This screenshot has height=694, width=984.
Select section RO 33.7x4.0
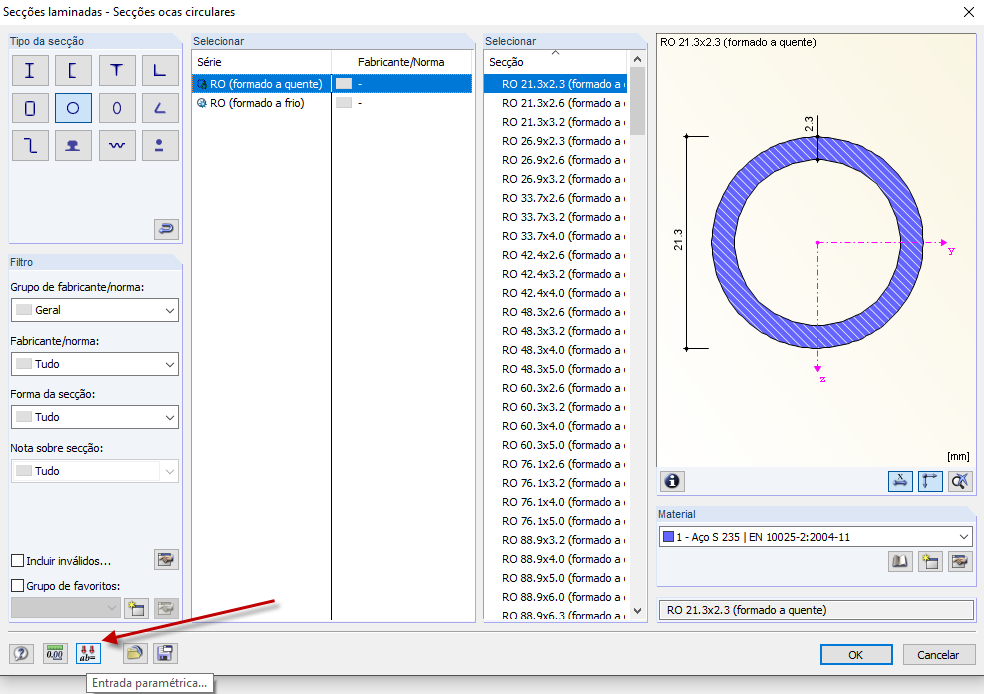tap(555, 236)
